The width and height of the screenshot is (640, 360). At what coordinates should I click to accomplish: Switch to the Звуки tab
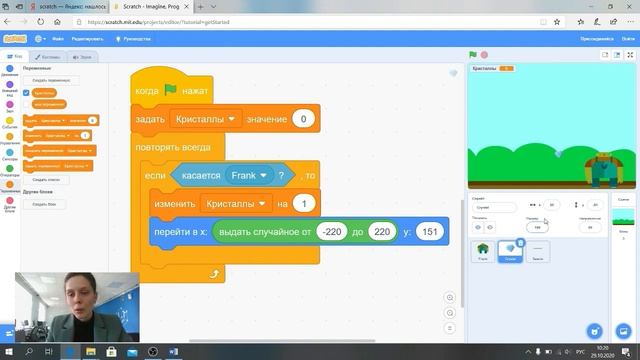(x=82, y=57)
